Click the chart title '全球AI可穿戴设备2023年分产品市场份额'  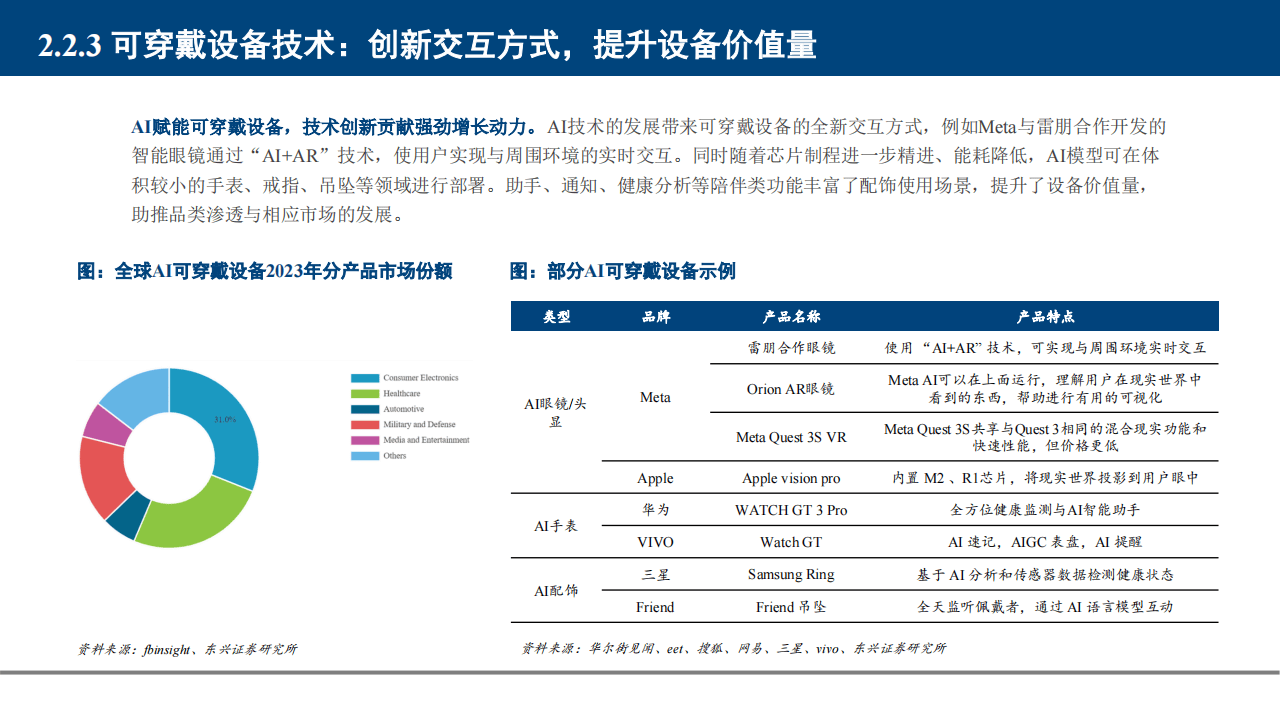pyautogui.click(x=282, y=271)
